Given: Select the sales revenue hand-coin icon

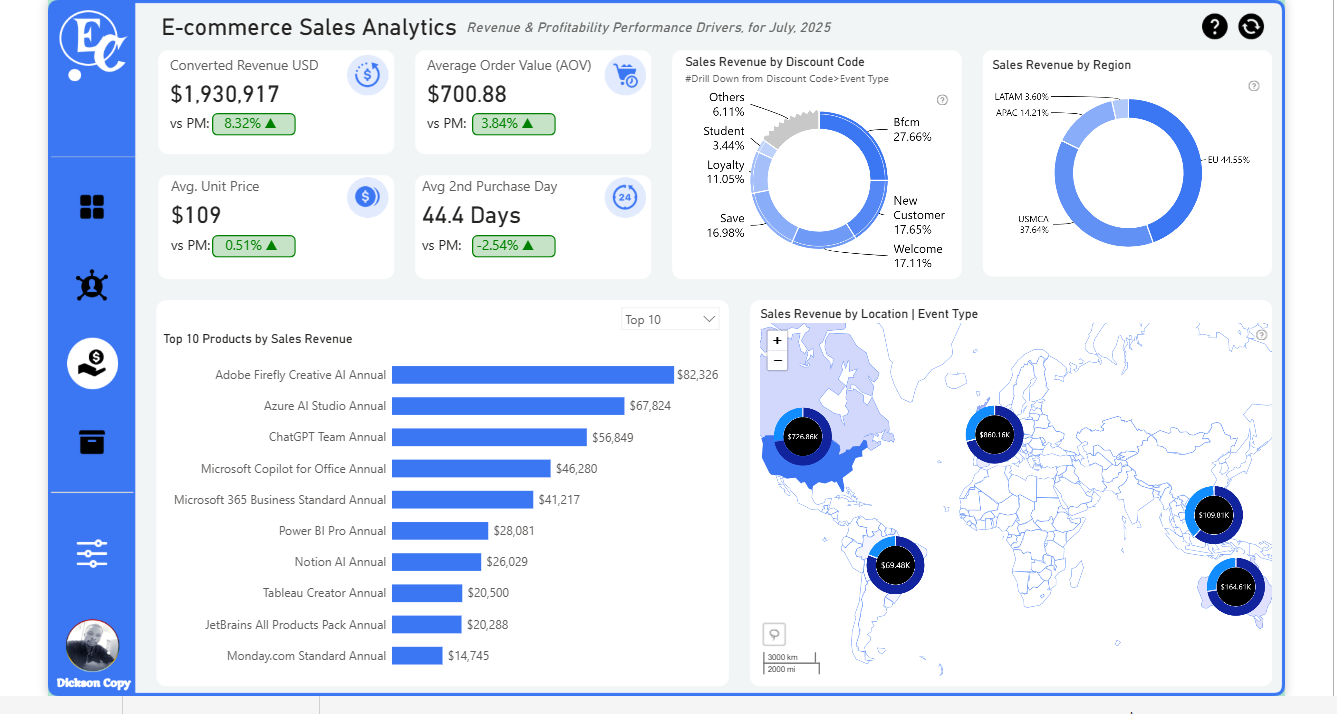Looking at the screenshot, I should (x=92, y=363).
